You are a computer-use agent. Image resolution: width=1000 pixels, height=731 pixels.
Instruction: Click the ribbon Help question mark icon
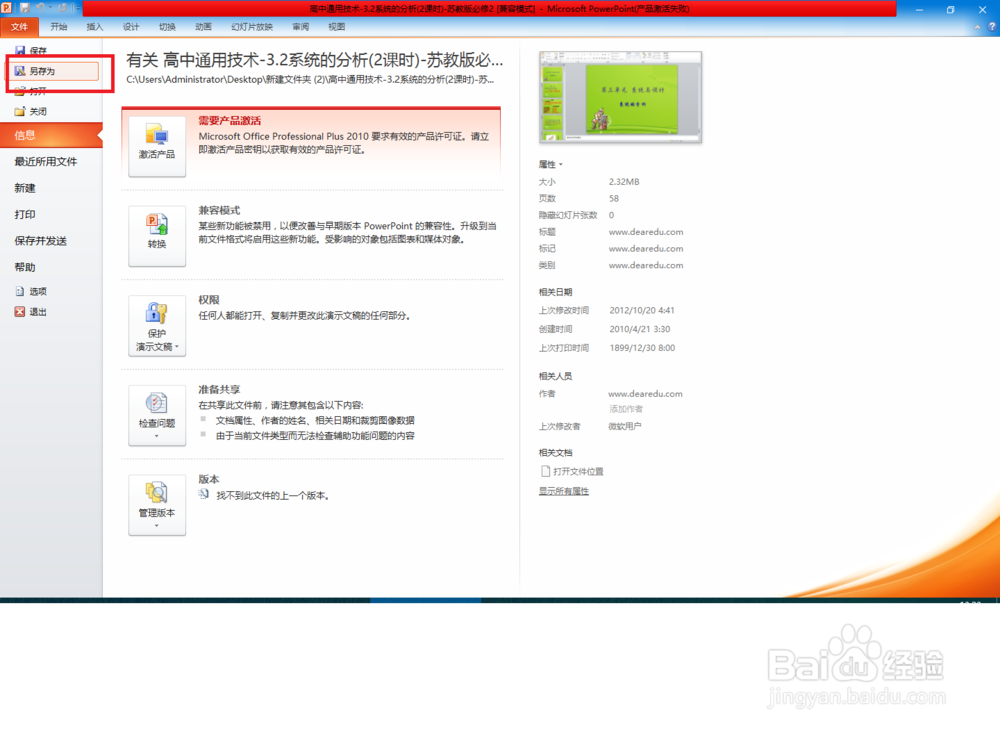coord(992,27)
